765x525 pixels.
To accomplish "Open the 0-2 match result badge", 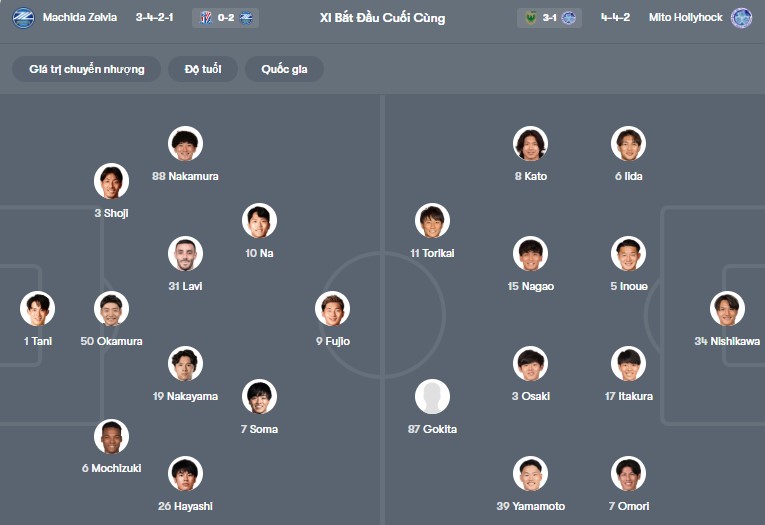I will pyautogui.click(x=230, y=18).
